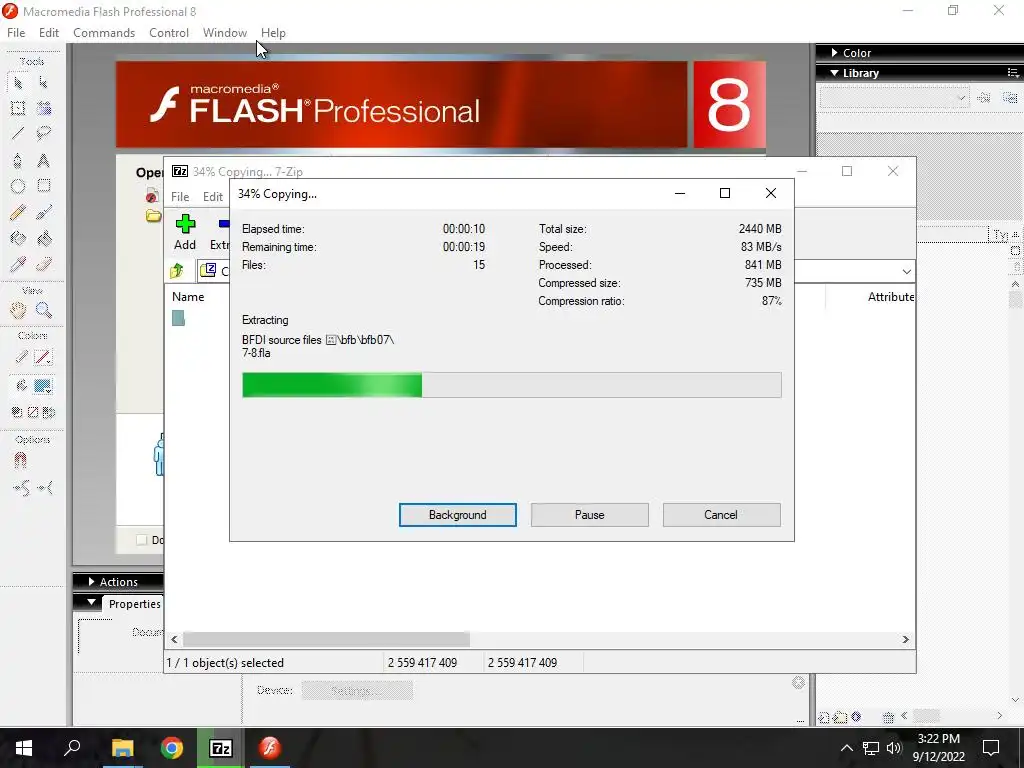Open the 7-Zip Edit menu
The width and height of the screenshot is (1024, 768).
click(212, 197)
